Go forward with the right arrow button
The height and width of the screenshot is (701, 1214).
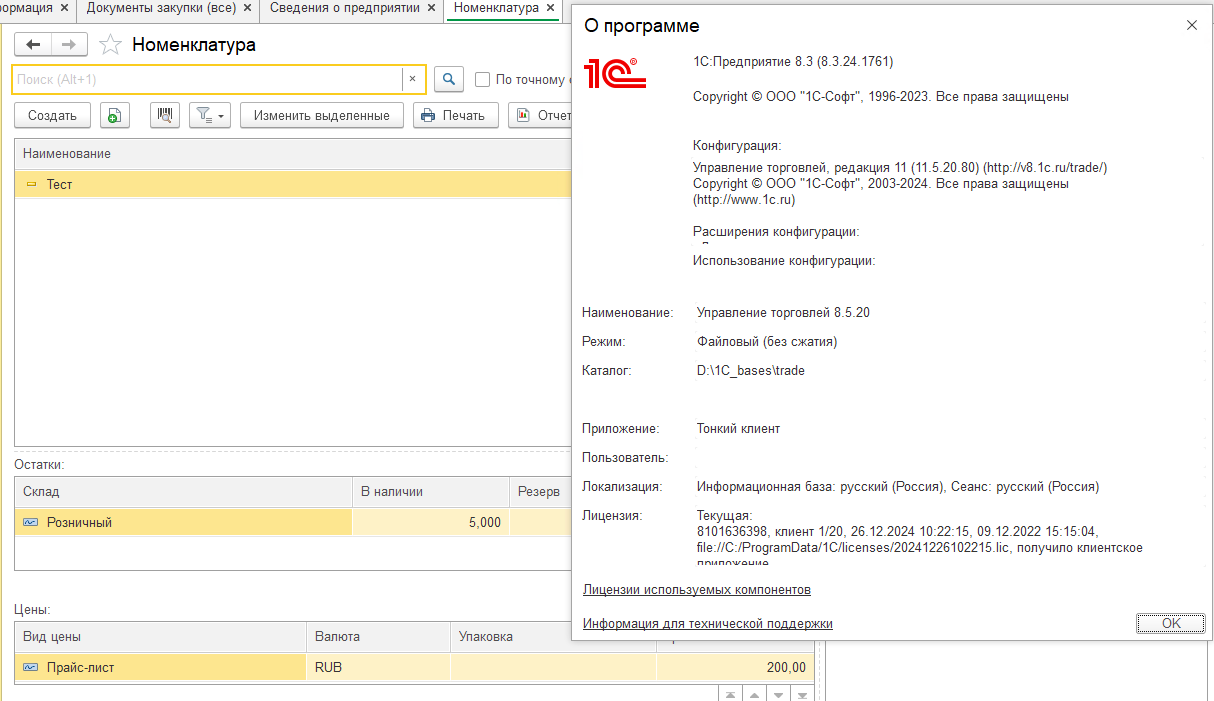[69, 44]
